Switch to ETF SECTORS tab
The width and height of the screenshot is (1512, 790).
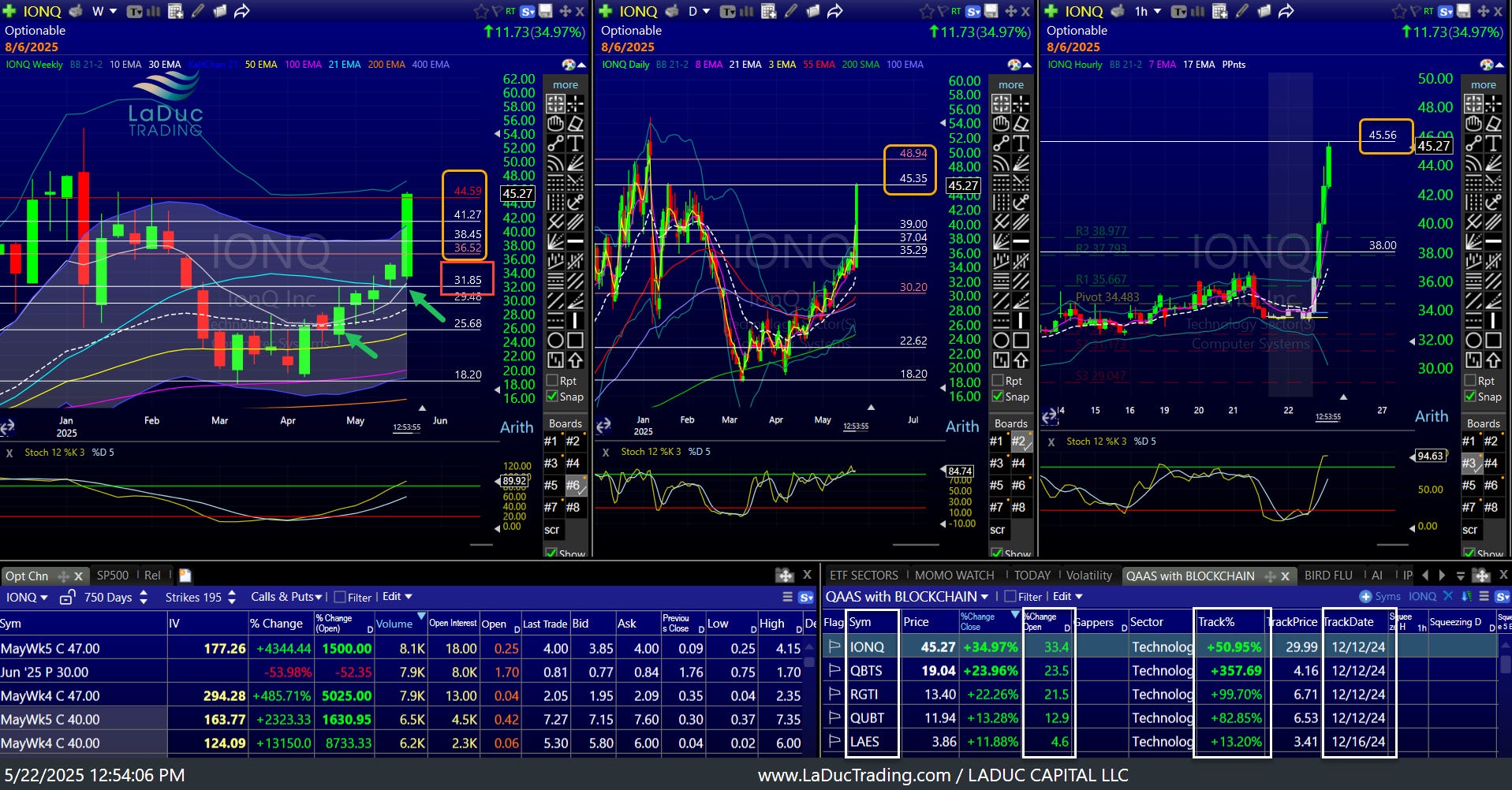click(x=864, y=576)
